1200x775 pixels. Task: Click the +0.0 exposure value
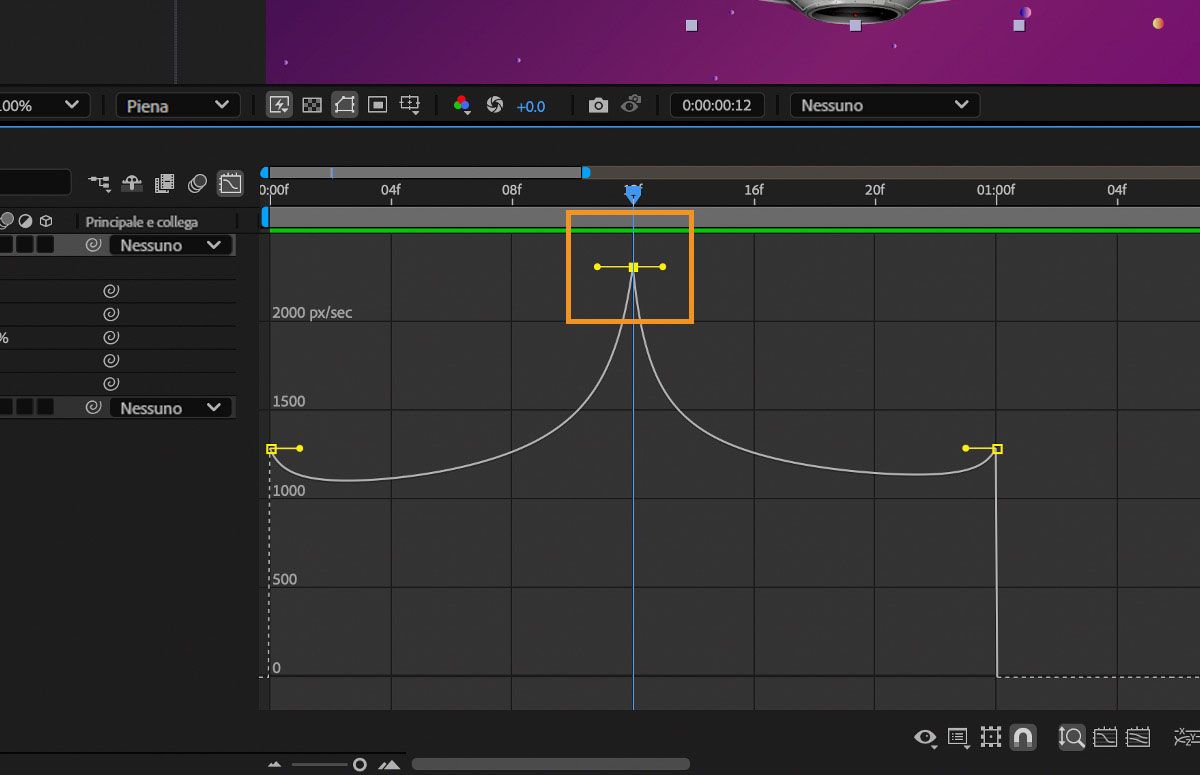(x=531, y=106)
